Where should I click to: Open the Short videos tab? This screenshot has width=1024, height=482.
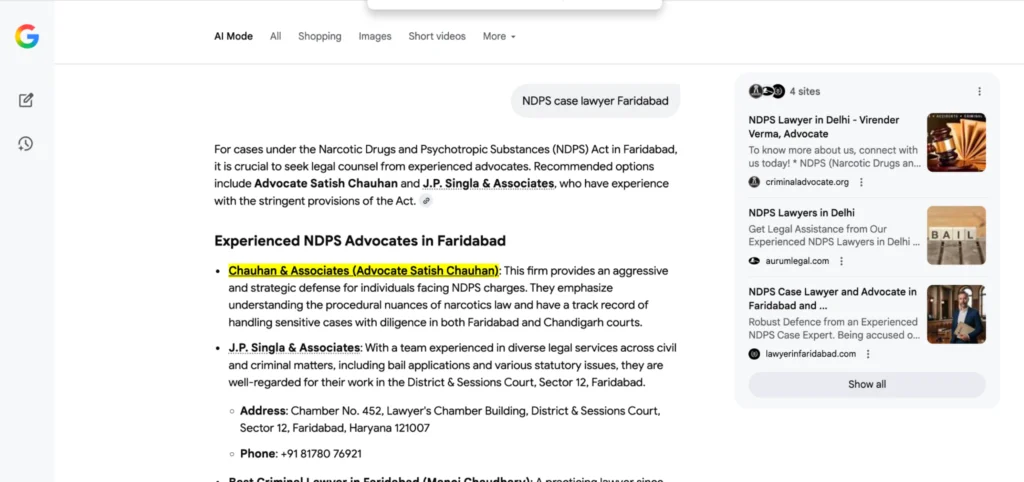(x=437, y=37)
